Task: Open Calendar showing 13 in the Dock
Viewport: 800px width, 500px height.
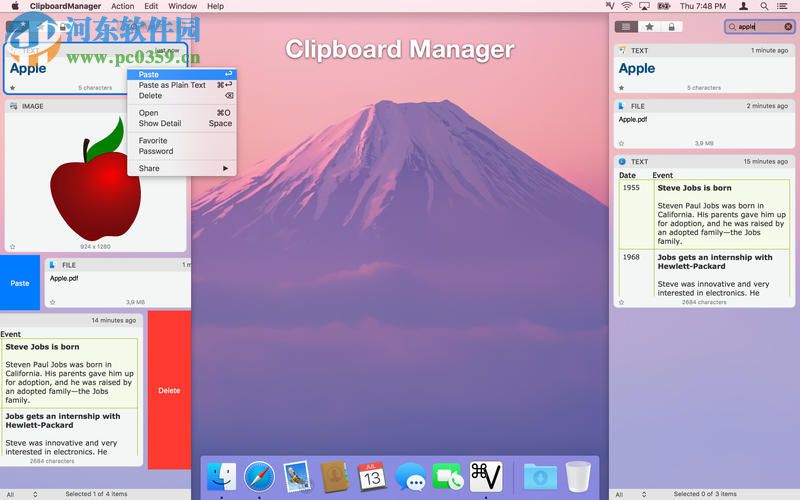Action: [x=372, y=476]
